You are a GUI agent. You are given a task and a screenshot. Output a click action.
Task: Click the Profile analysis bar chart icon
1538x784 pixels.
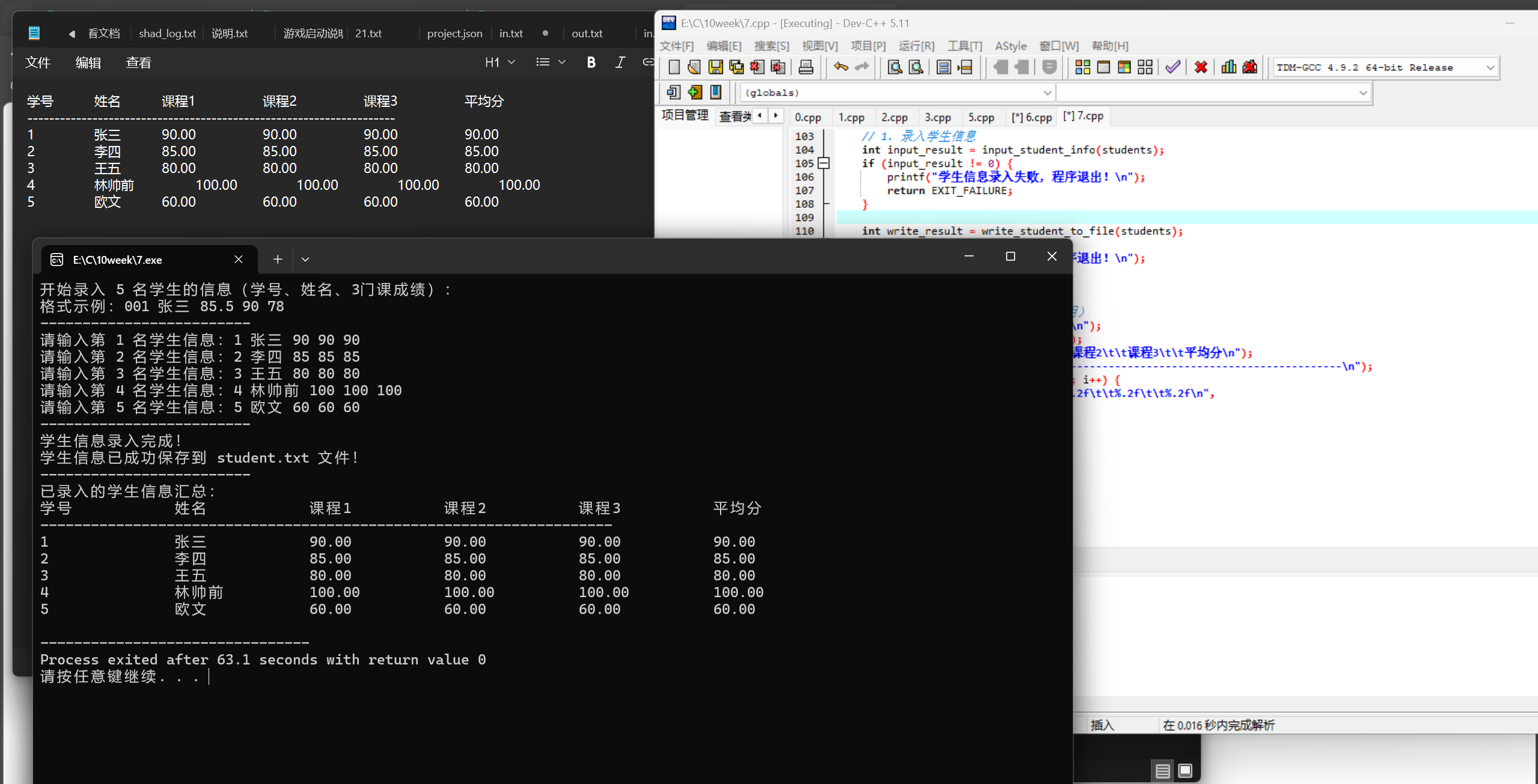1228,67
